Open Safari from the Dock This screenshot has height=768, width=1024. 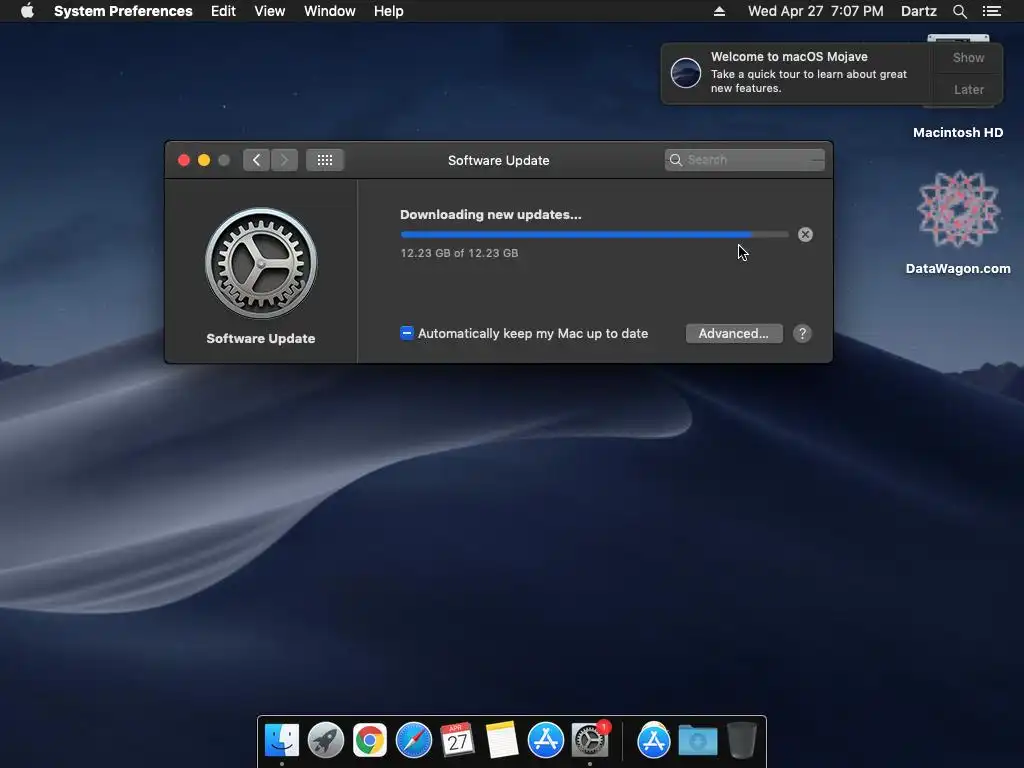click(413, 740)
